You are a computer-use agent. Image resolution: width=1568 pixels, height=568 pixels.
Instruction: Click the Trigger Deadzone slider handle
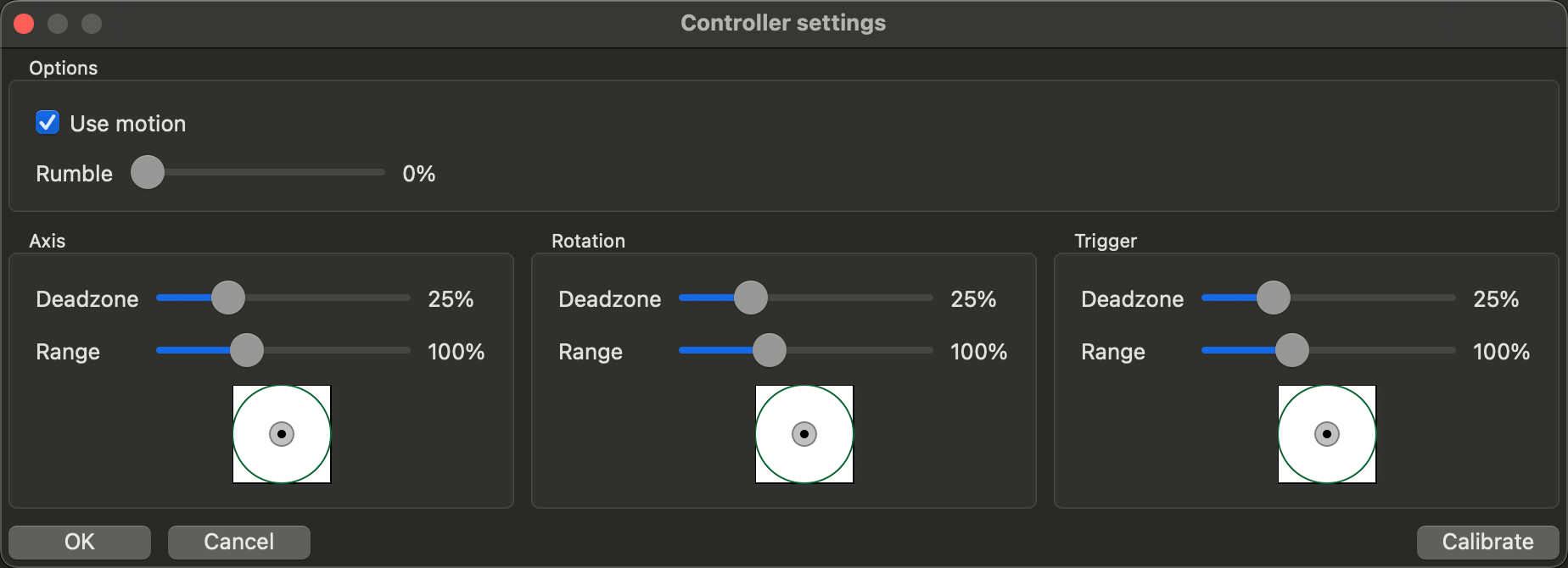pyautogui.click(x=1273, y=298)
